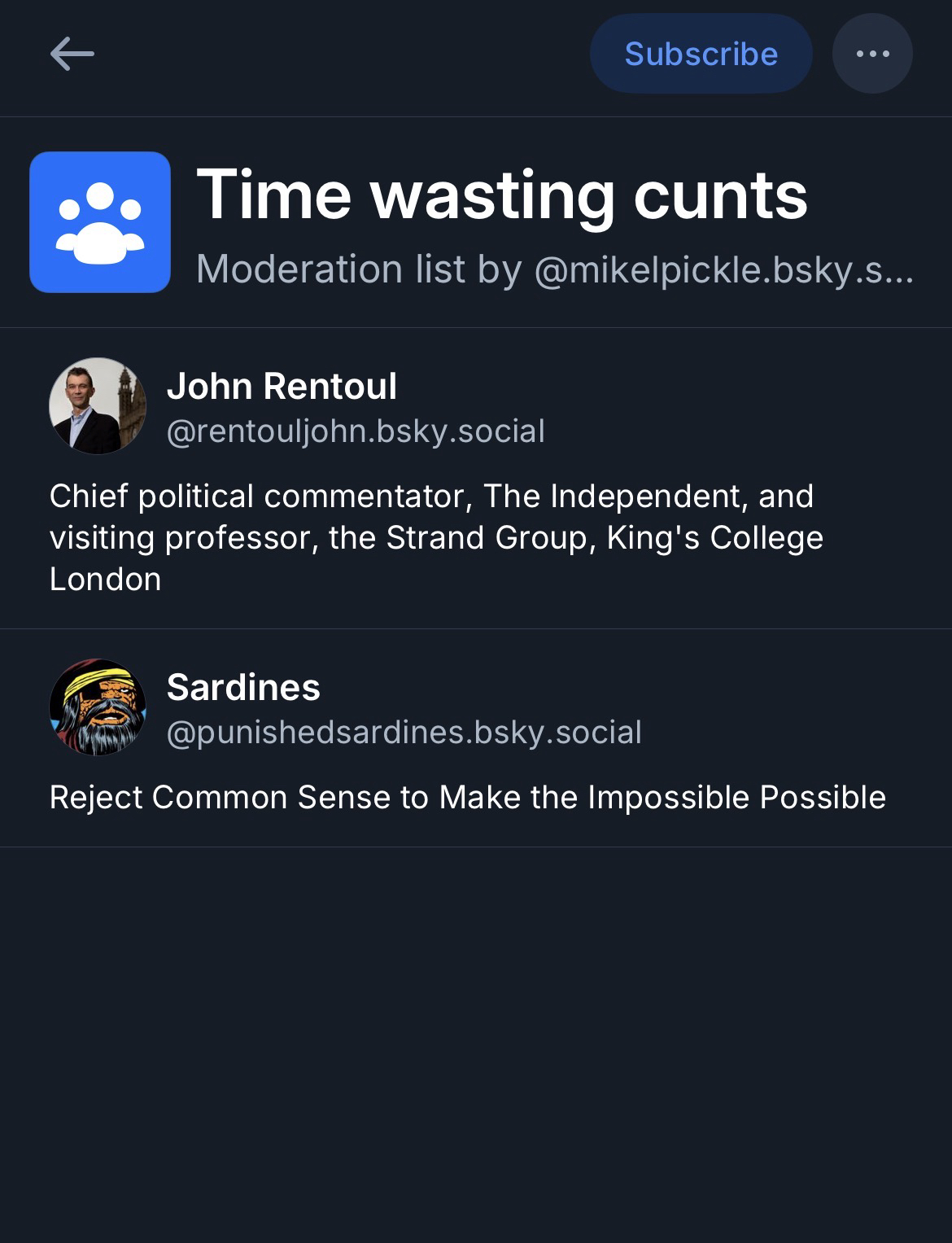The image size is (952, 1243).
Task: Open the three-dot more options menu
Action: 872,54
